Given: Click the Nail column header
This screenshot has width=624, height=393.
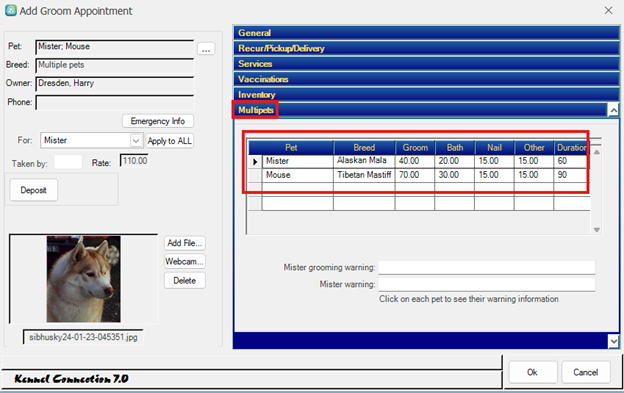Looking at the screenshot, I should tap(494, 148).
